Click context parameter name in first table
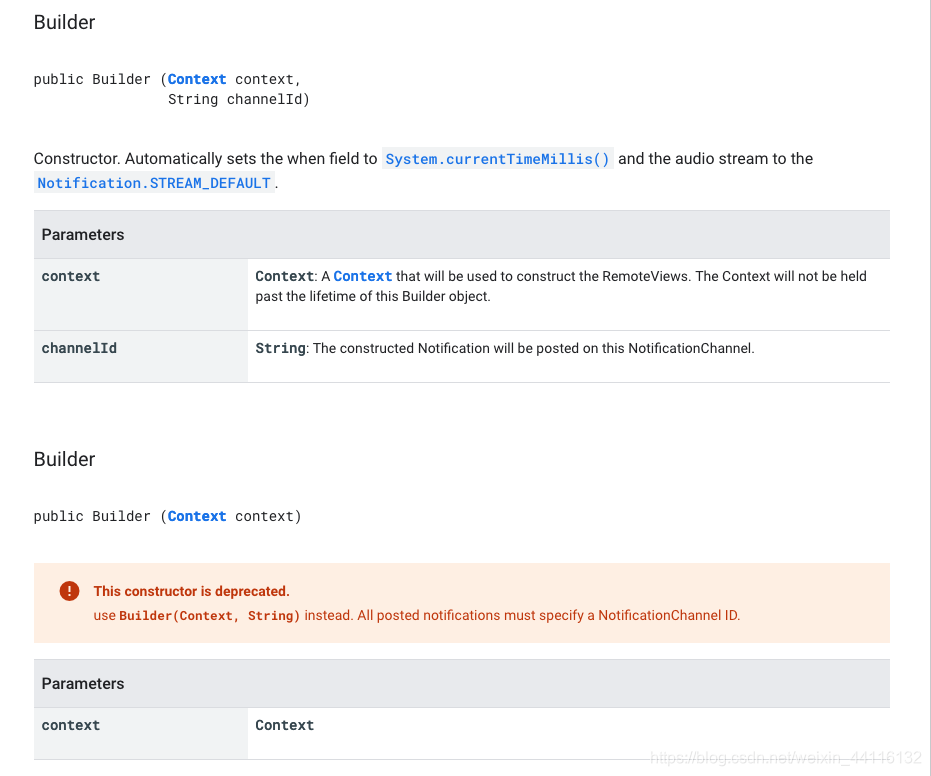The width and height of the screenshot is (931, 776). click(71, 276)
